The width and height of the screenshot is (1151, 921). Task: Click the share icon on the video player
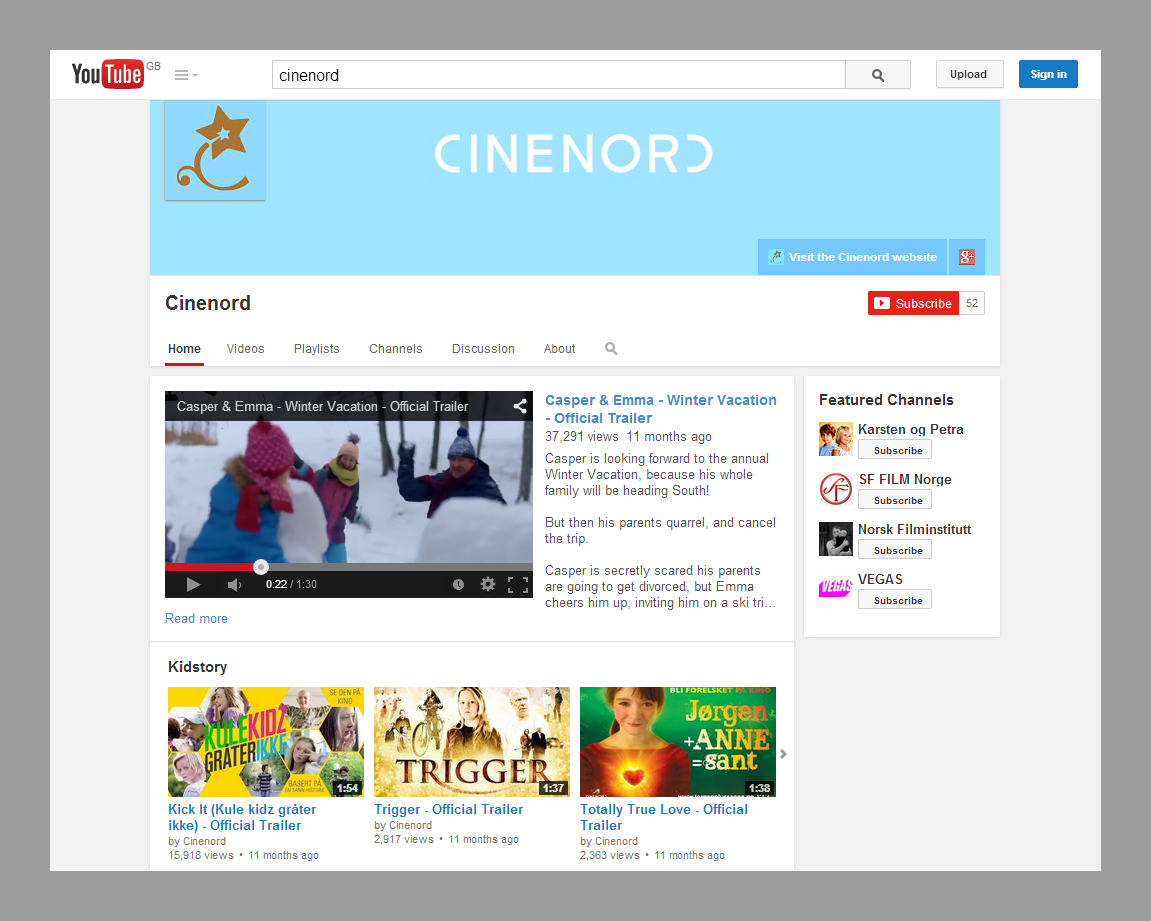point(520,406)
